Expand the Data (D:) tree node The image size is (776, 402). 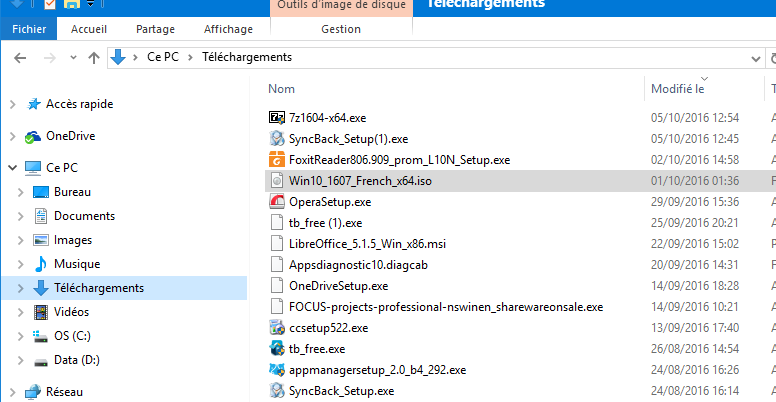click(21, 360)
